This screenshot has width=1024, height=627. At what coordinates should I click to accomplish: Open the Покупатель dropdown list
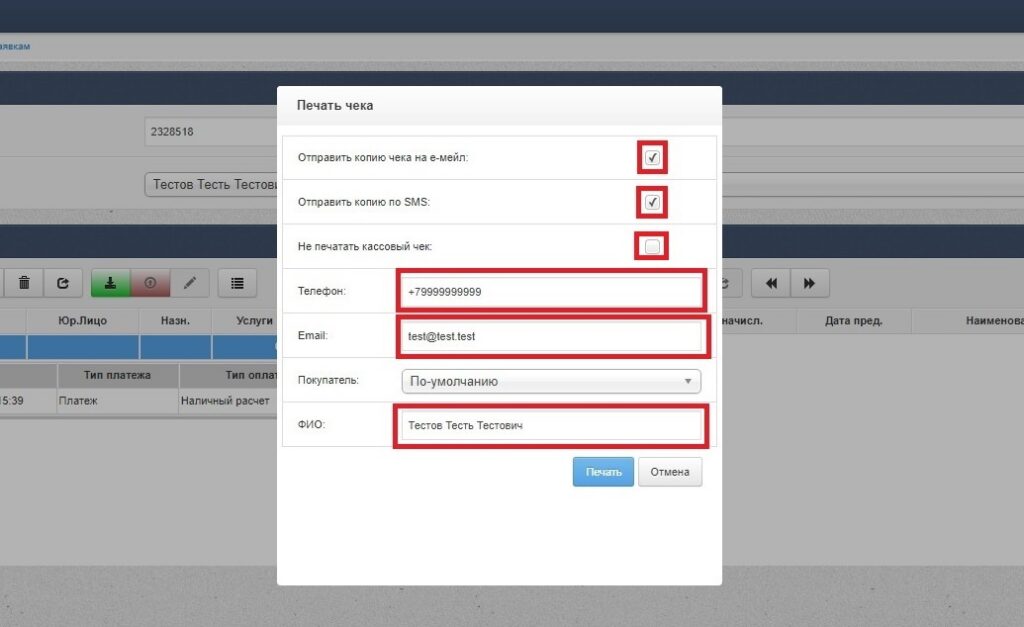(x=551, y=381)
